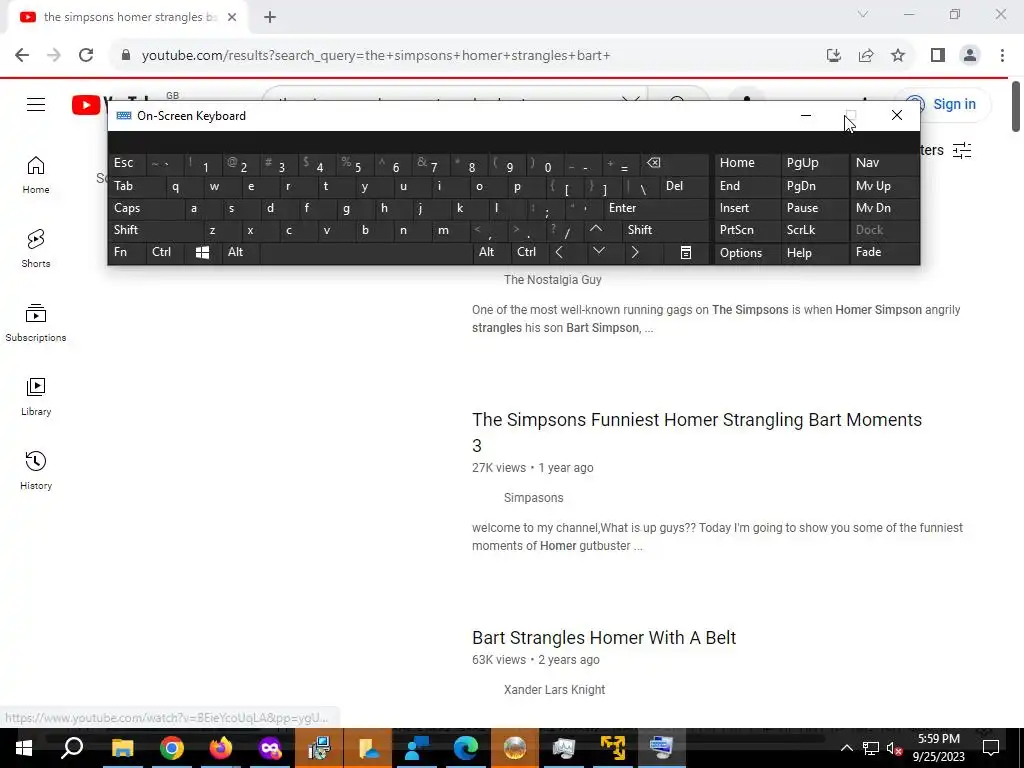Click the address bar URL
Screen dimensions: 1024x768
coord(376,56)
